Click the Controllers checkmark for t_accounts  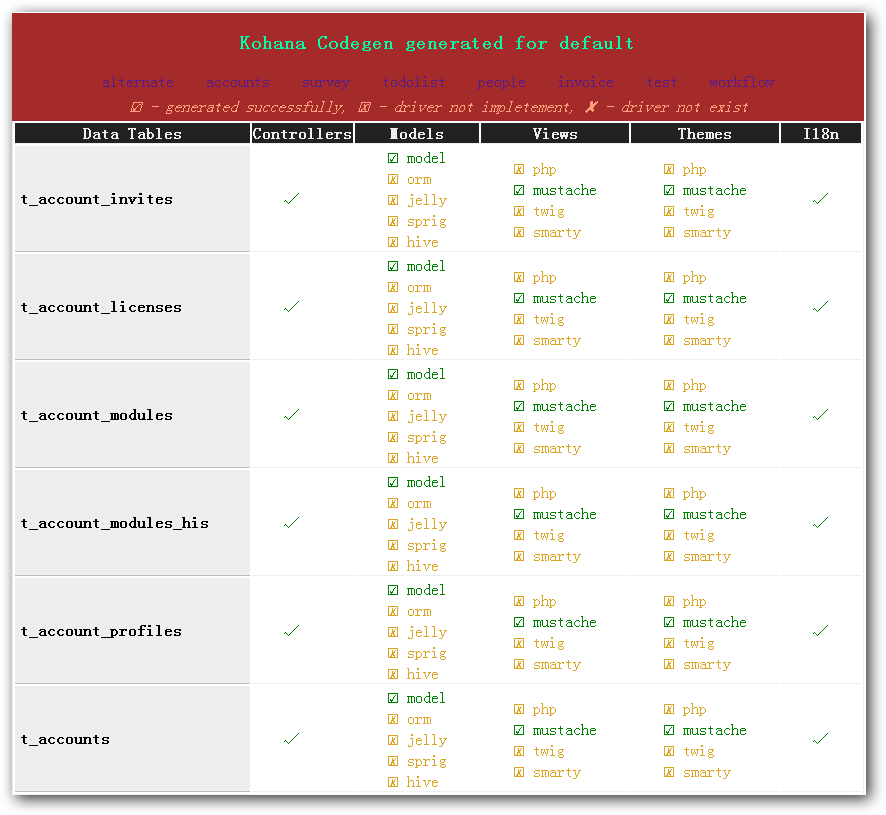(x=292, y=739)
